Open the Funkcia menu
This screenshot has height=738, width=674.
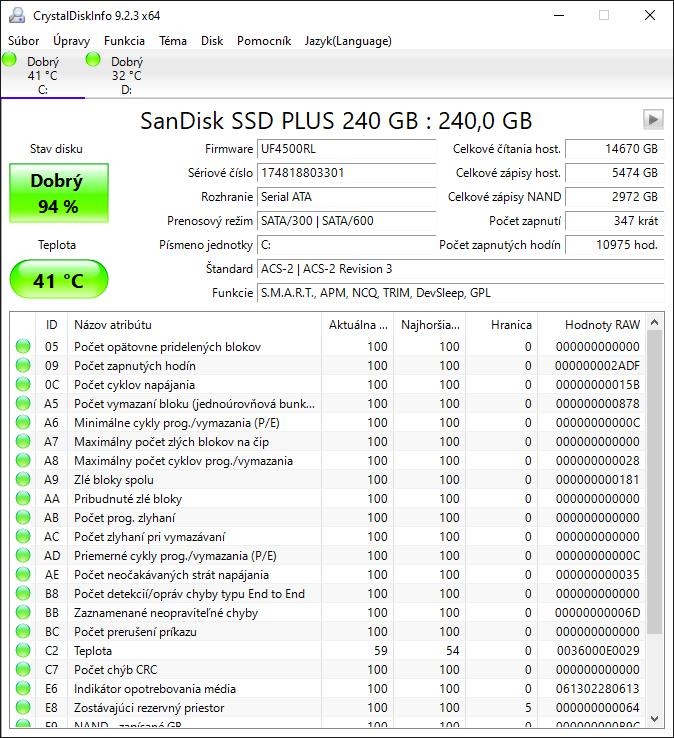[124, 41]
